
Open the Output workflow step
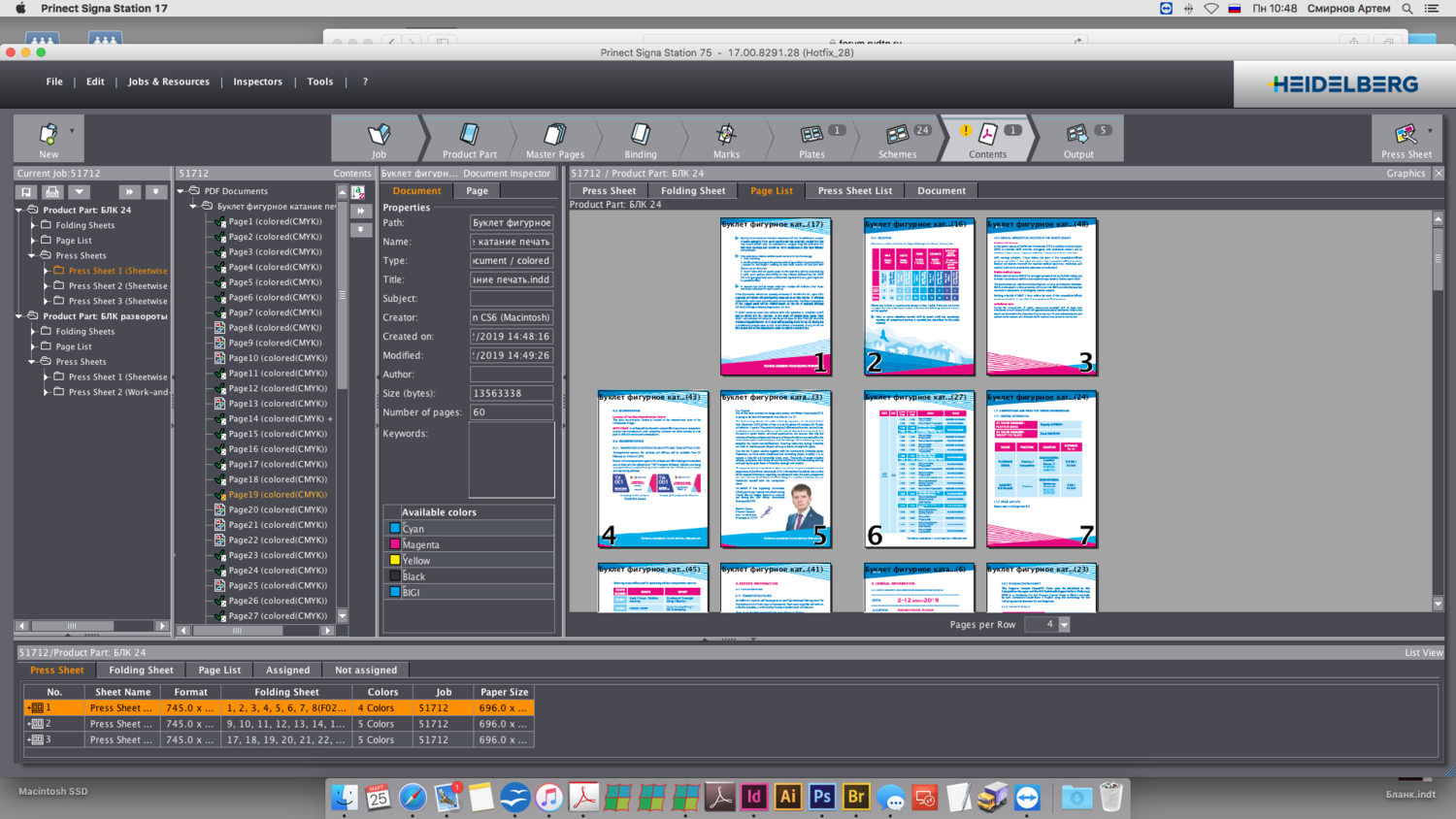pyautogui.click(x=1078, y=138)
